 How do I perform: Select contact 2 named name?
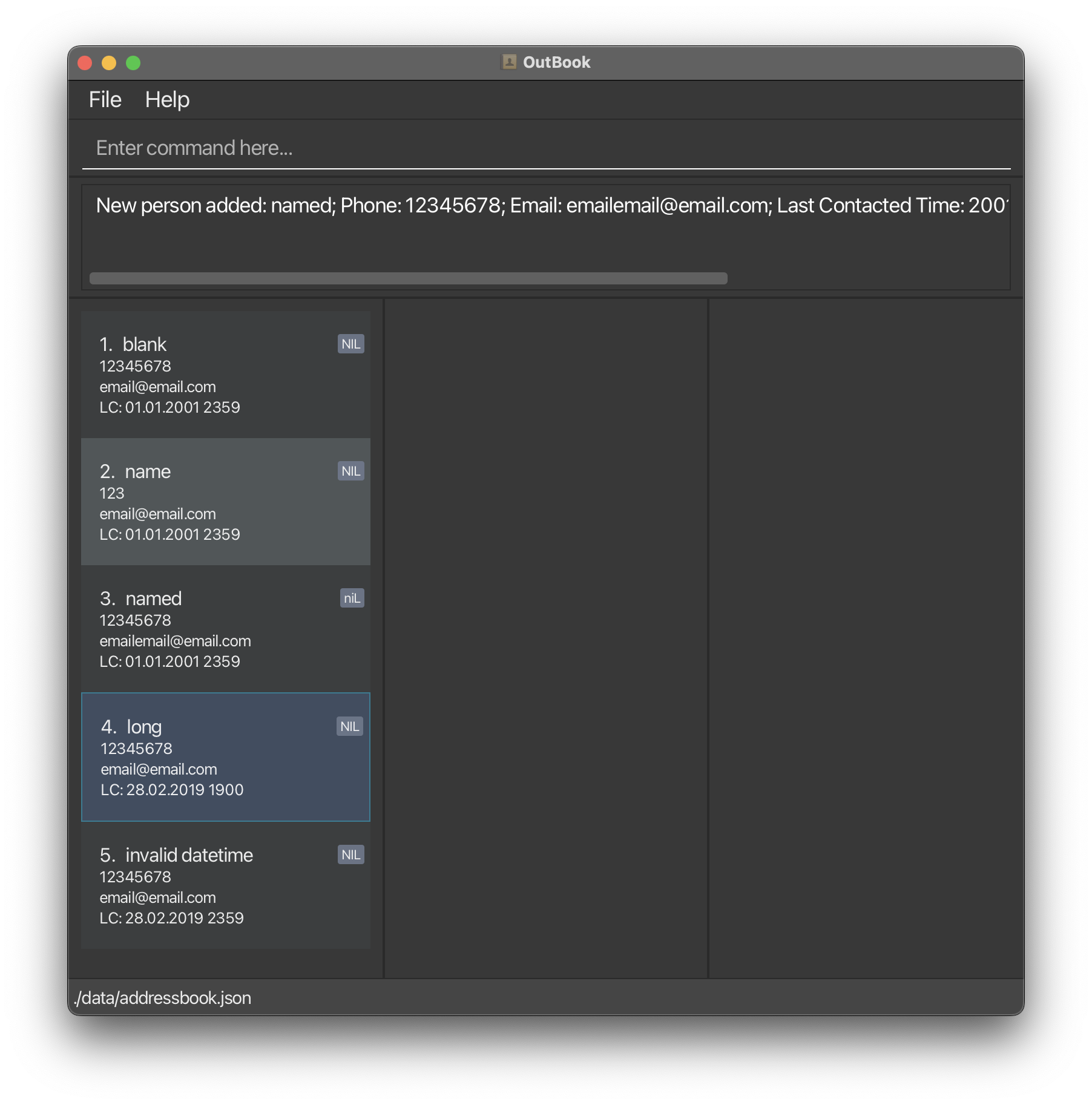click(226, 502)
